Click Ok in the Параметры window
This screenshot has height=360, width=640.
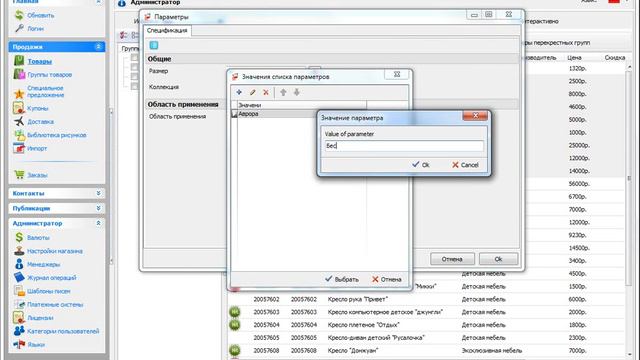[x=498, y=259]
